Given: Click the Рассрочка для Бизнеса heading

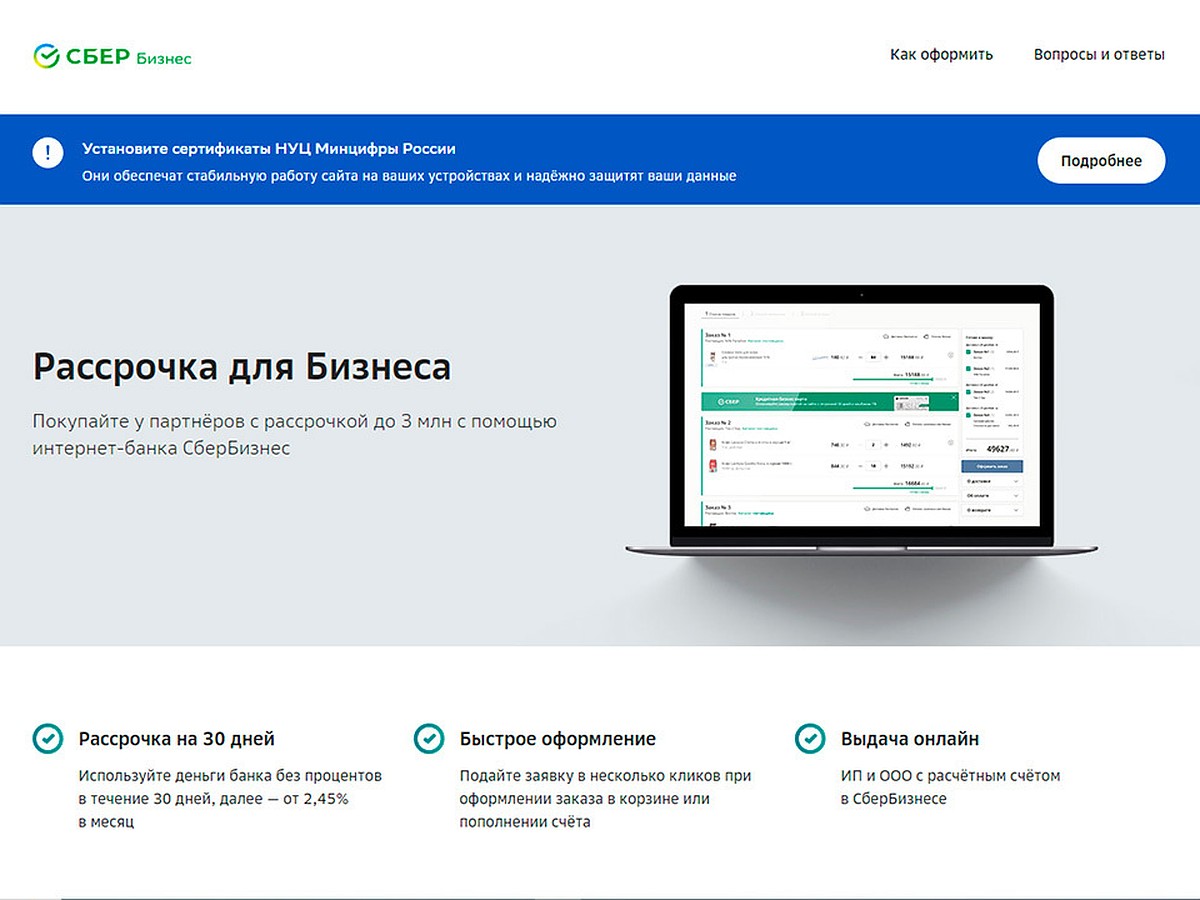Looking at the screenshot, I should tap(242, 367).
